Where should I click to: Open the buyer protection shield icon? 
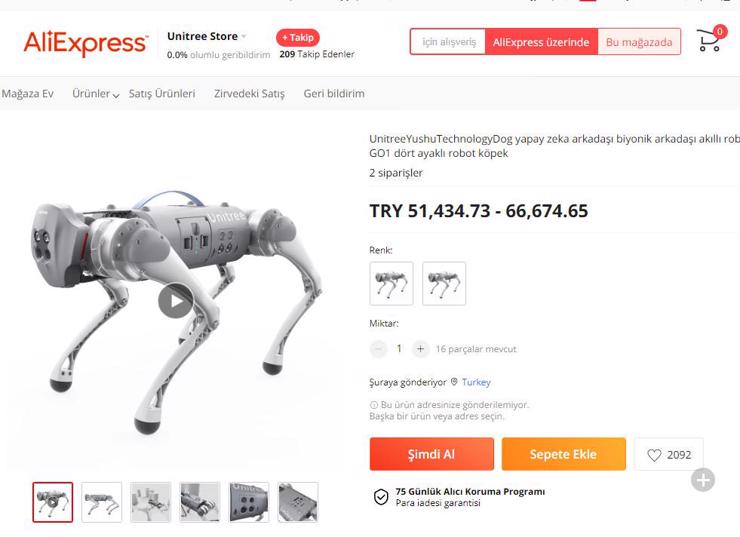point(381,497)
